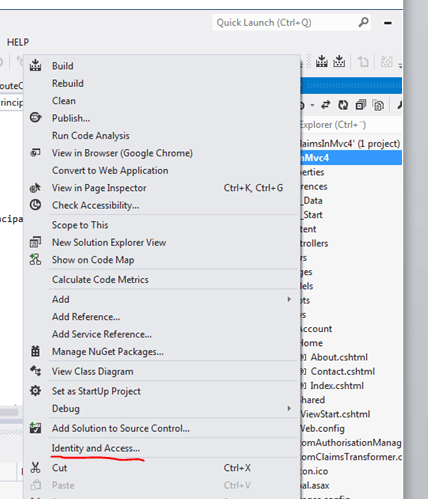
Task: Select the _Start folder node
Action: pyautogui.click(x=312, y=215)
